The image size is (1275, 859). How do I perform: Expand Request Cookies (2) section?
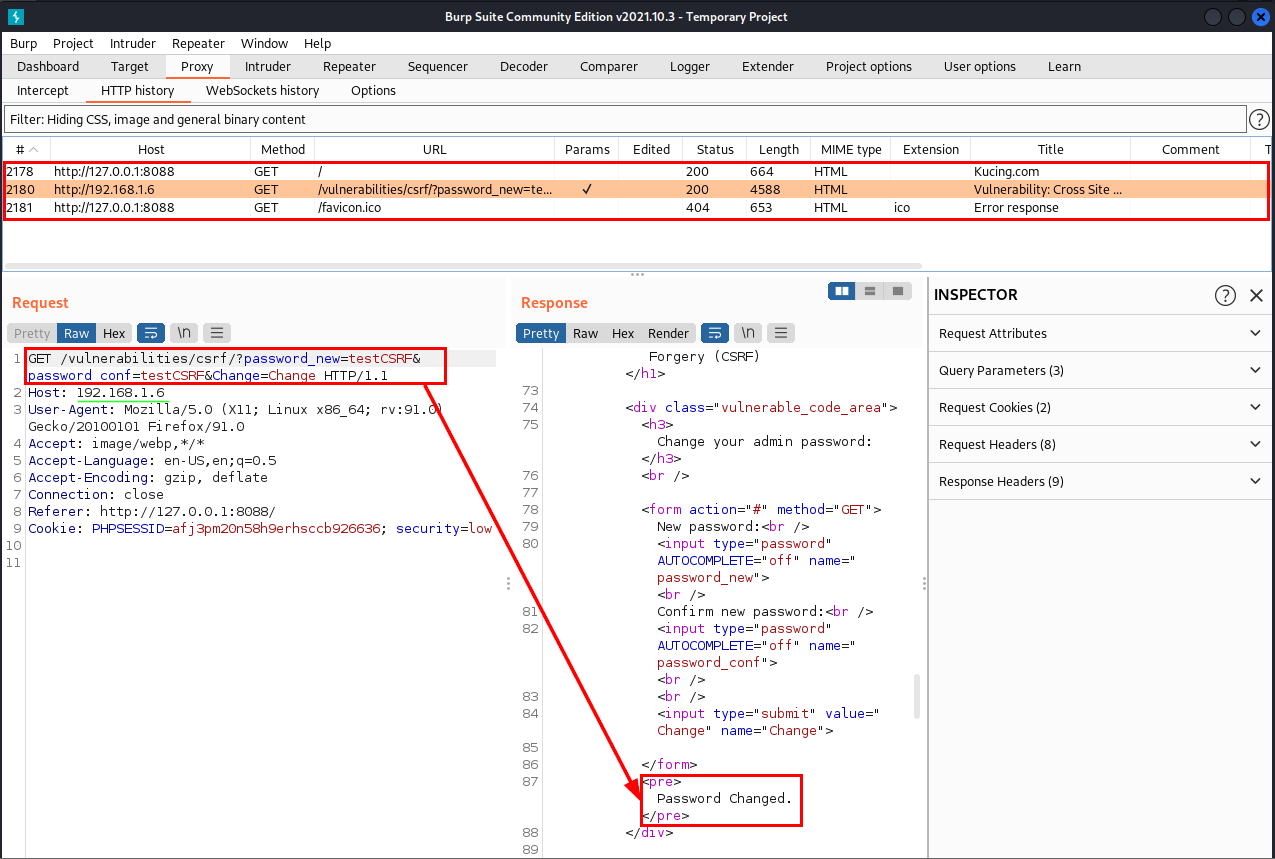pos(1100,407)
